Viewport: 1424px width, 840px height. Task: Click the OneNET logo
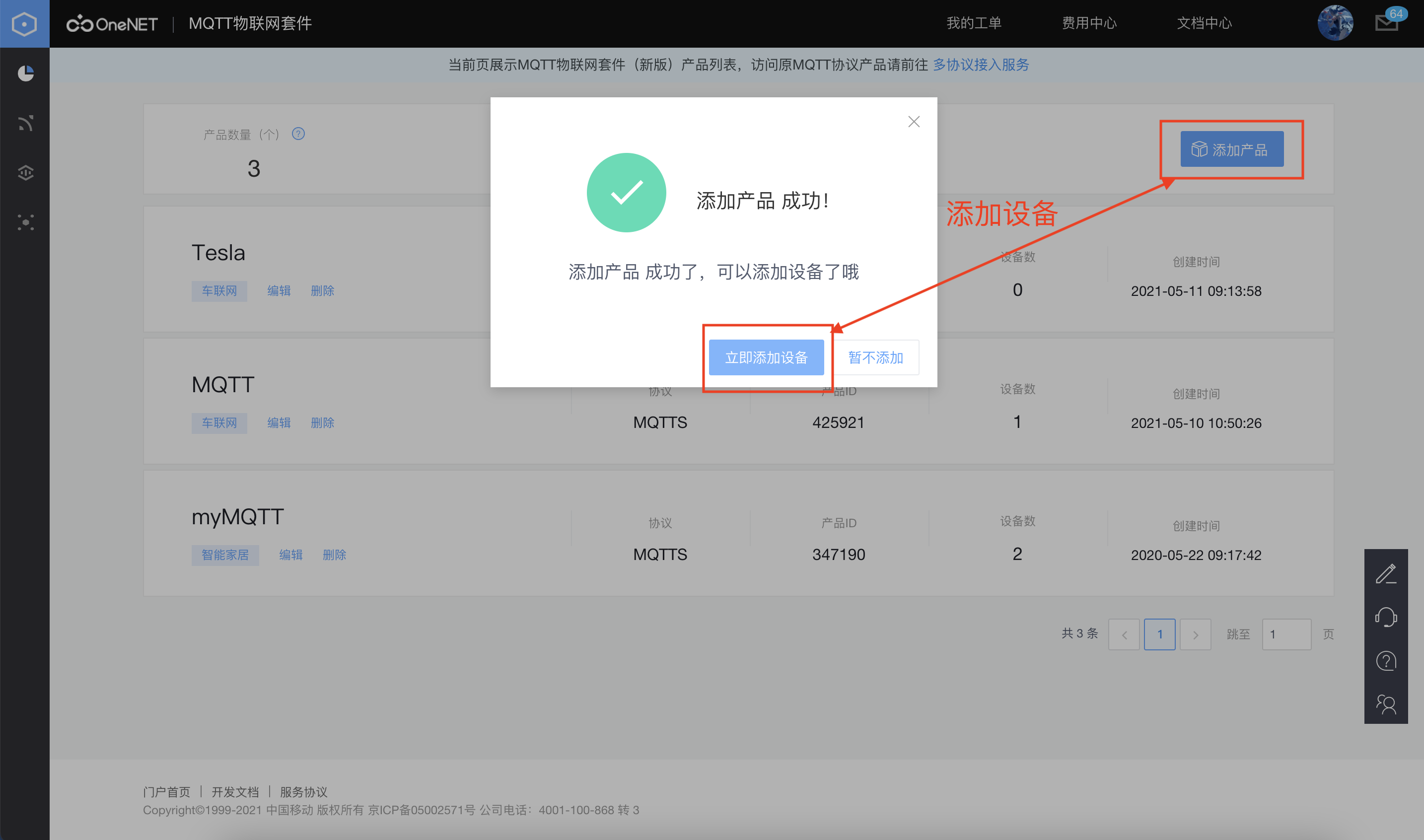point(112,23)
